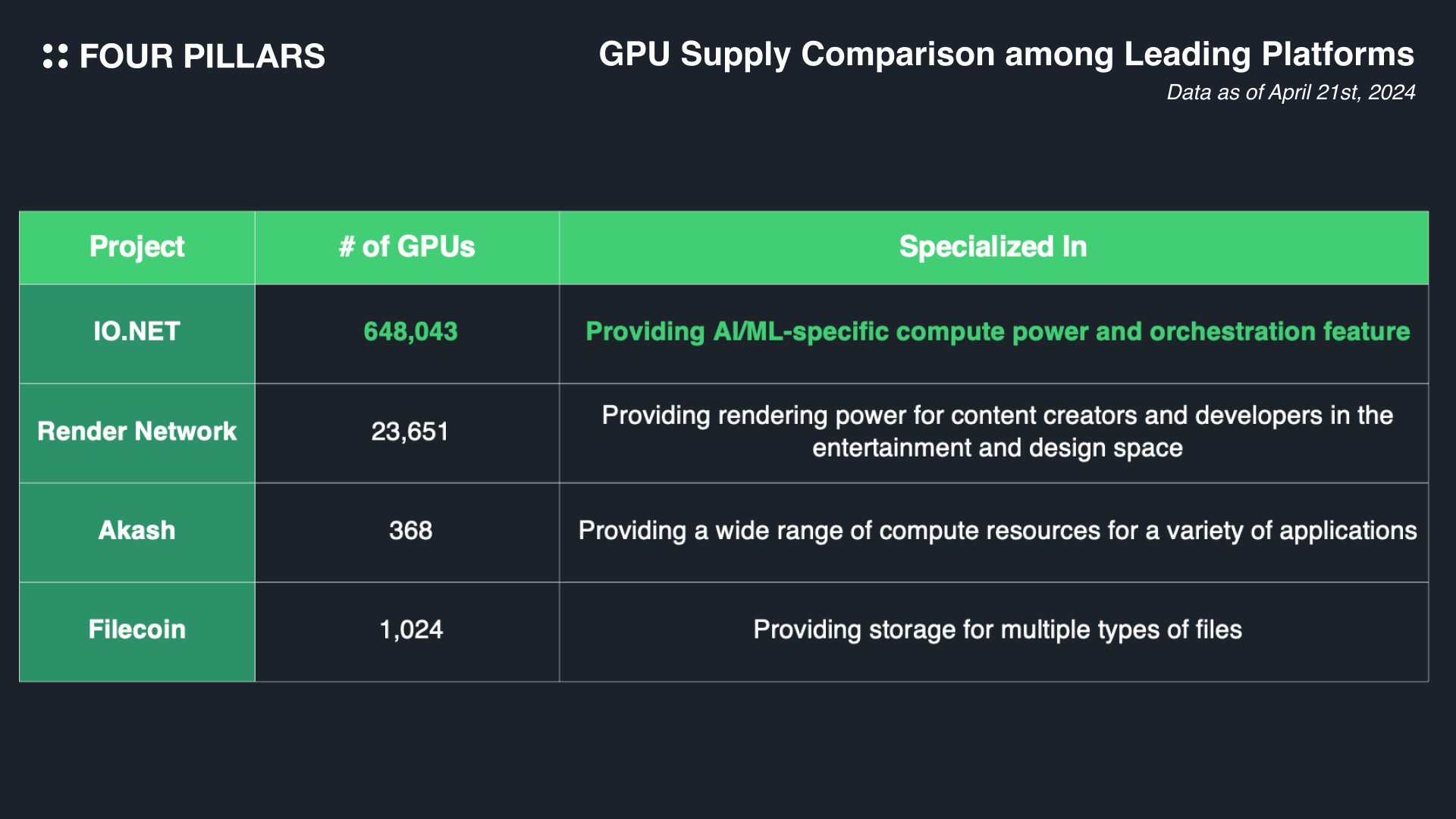
Task: Click the green 648,043 GPU count
Action: pos(410,332)
